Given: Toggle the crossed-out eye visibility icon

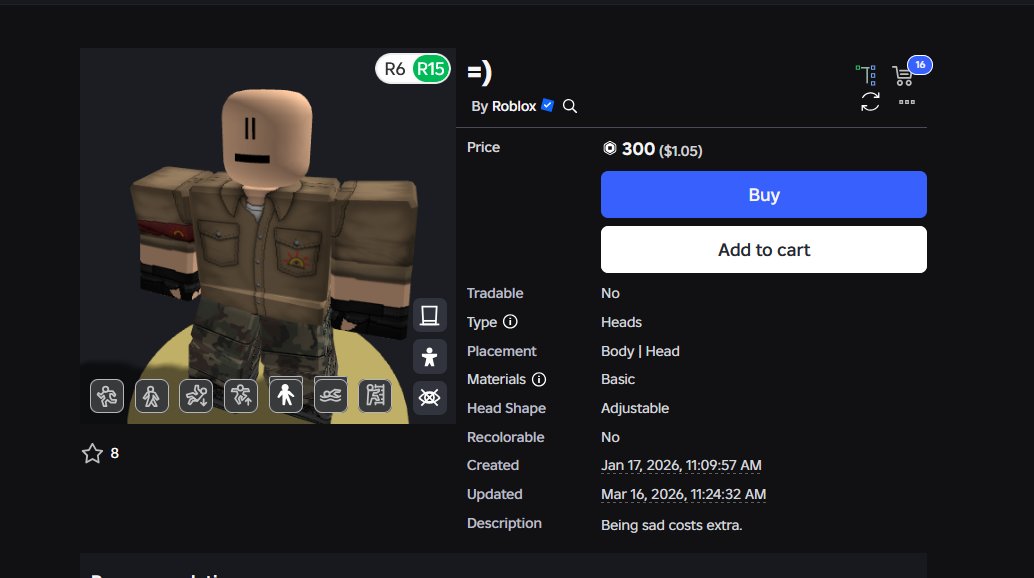Looking at the screenshot, I should [x=429, y=397].
